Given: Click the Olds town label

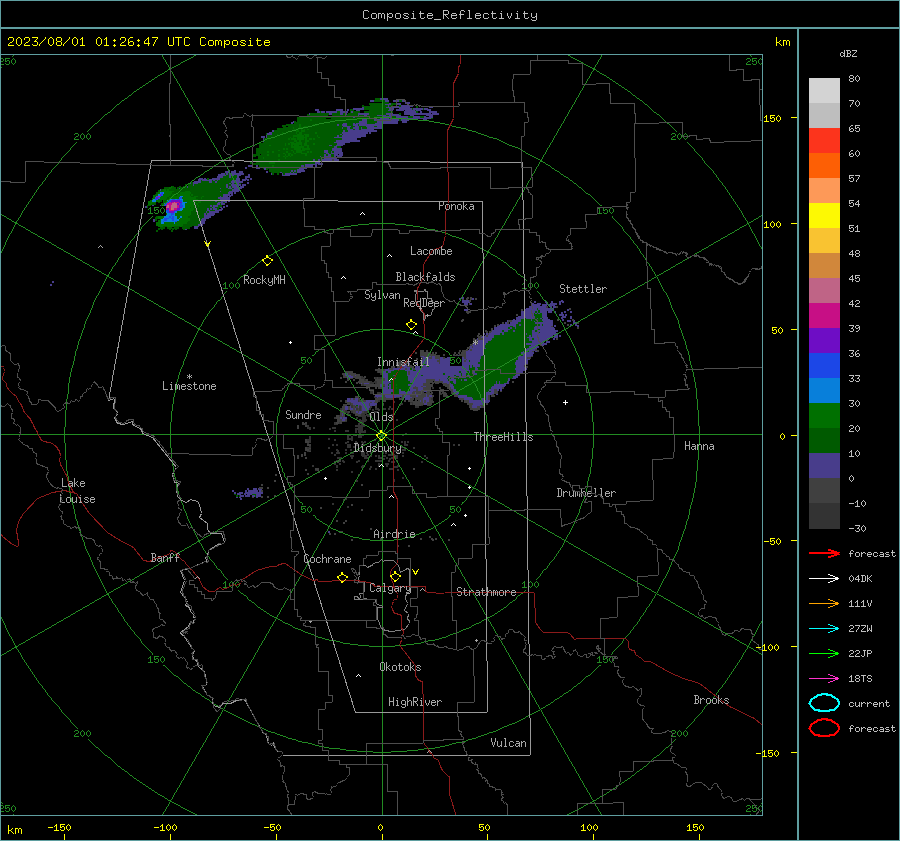Looking at the screenshot, I should [381, 417].
